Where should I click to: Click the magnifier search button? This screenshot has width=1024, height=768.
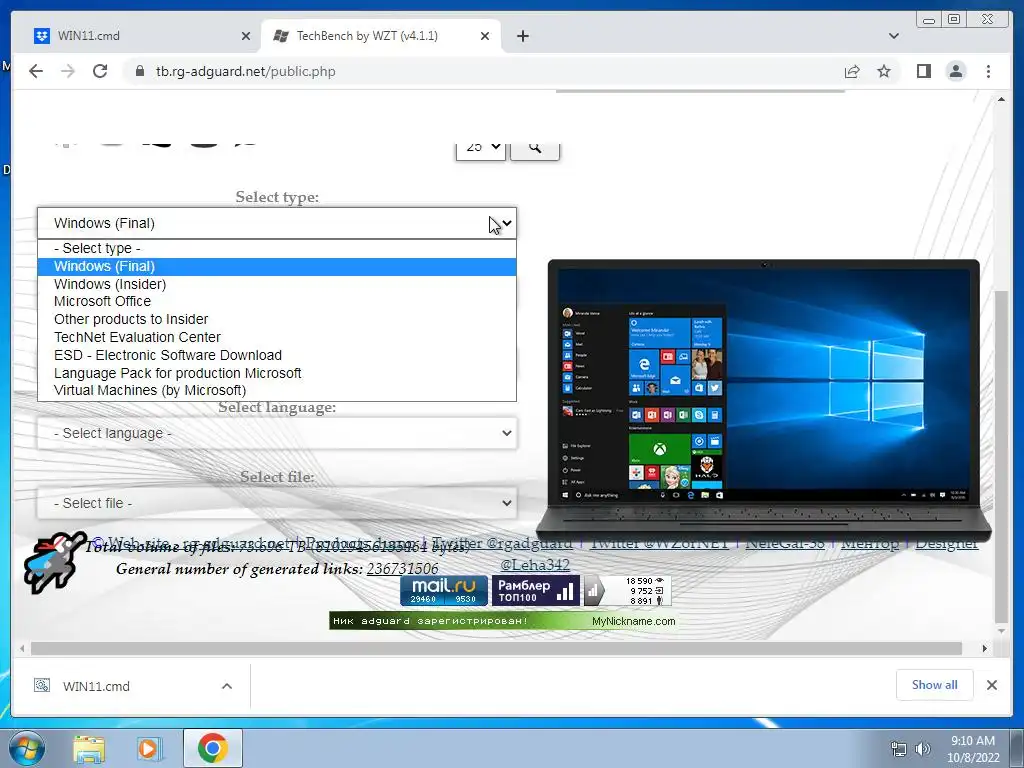(x=535, y=148)
